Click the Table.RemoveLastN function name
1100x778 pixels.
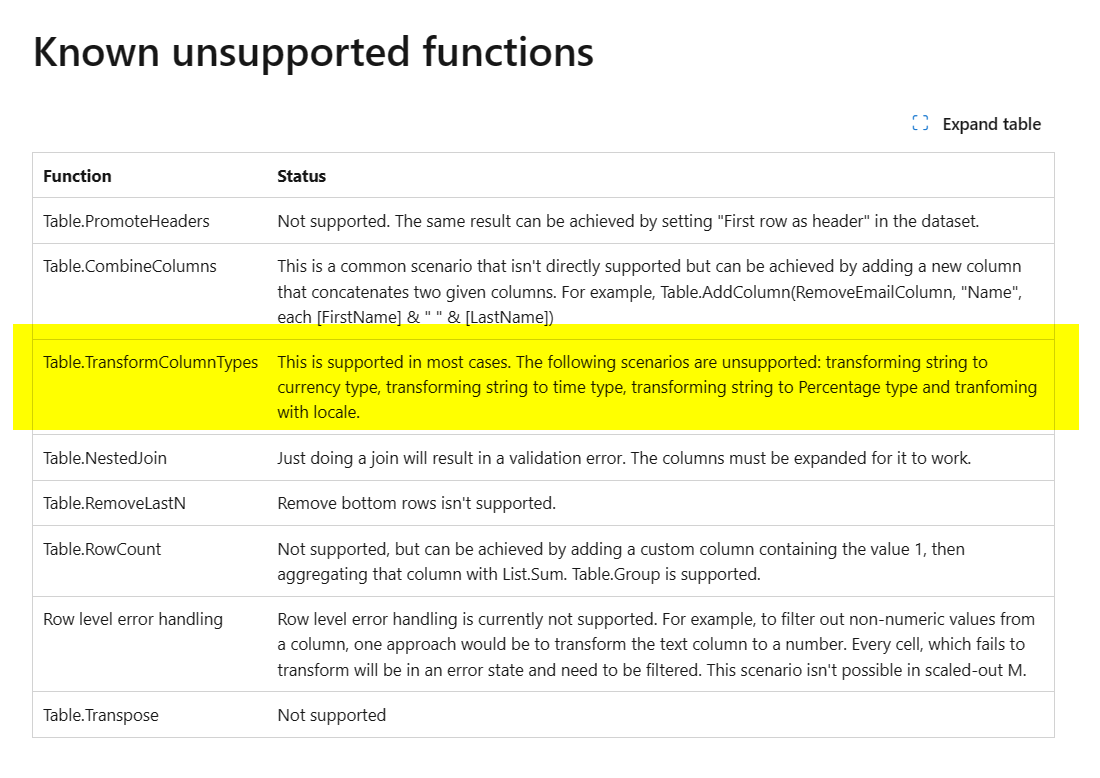114,503
